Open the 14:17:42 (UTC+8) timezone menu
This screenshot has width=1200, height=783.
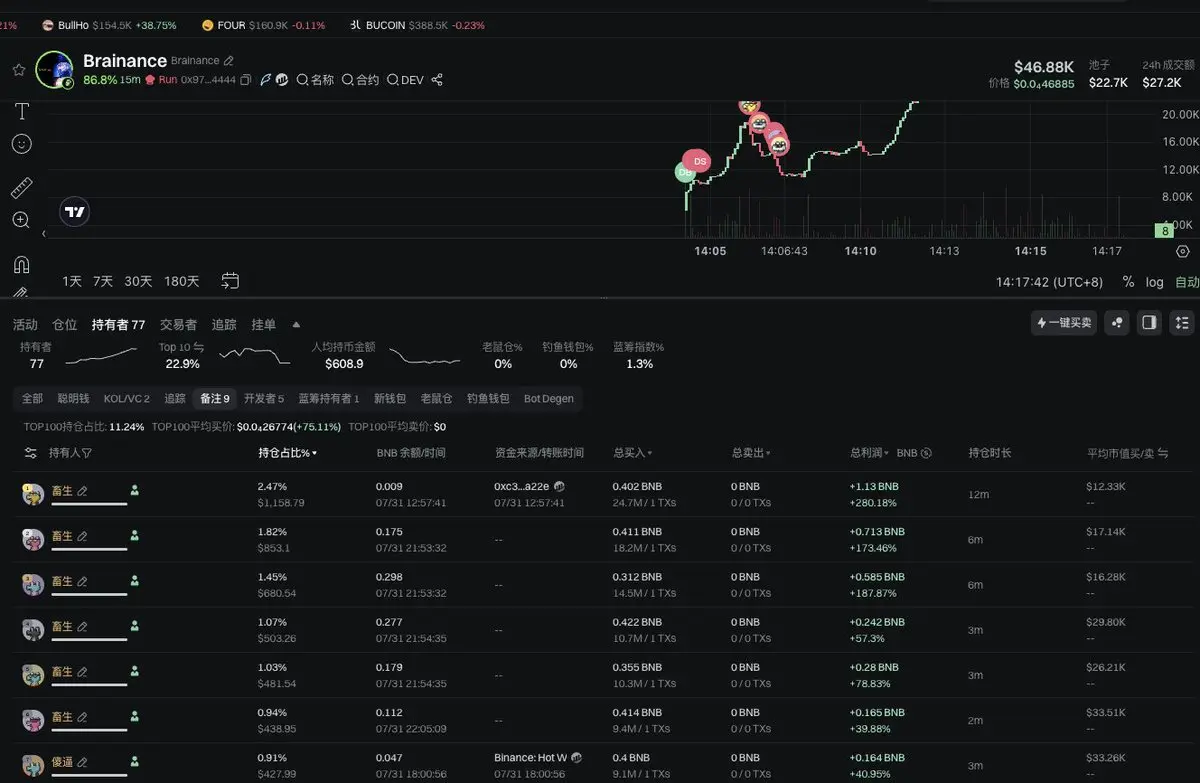click(x=1049, y=282)
